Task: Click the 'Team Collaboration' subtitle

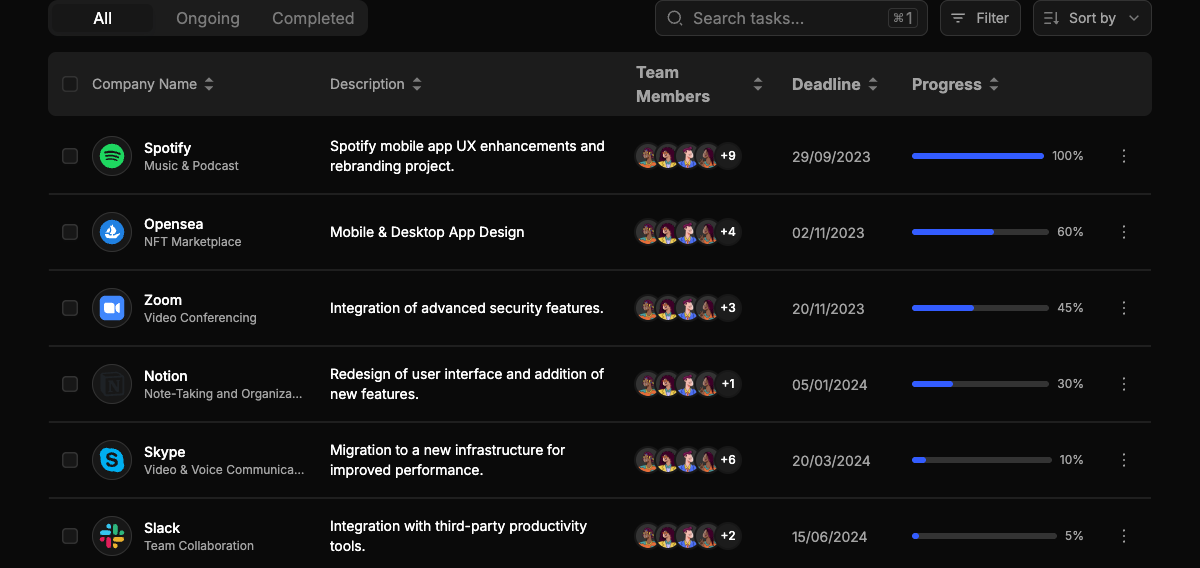Action: [x=199, y=546]
